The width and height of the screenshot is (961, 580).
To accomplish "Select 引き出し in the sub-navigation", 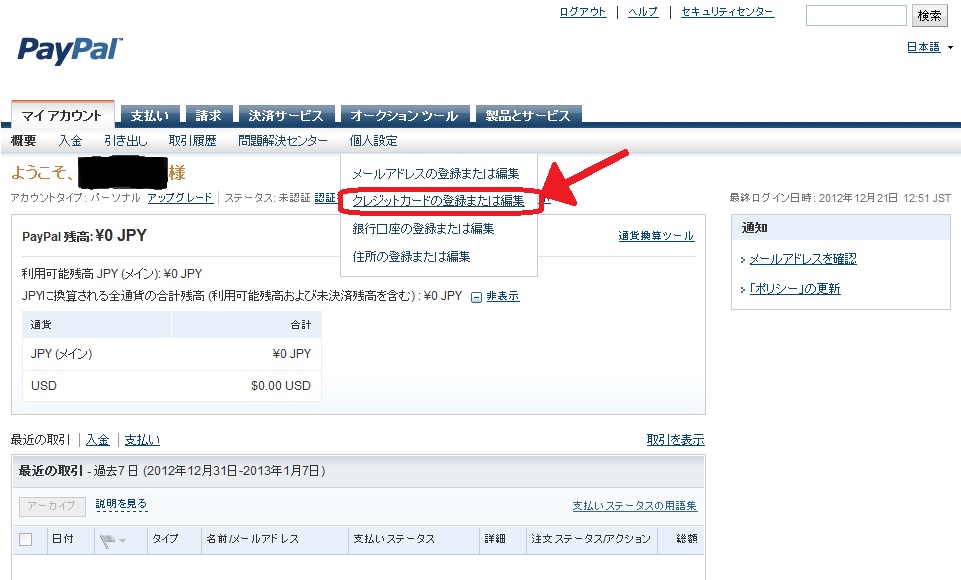I will pos(126,141).
